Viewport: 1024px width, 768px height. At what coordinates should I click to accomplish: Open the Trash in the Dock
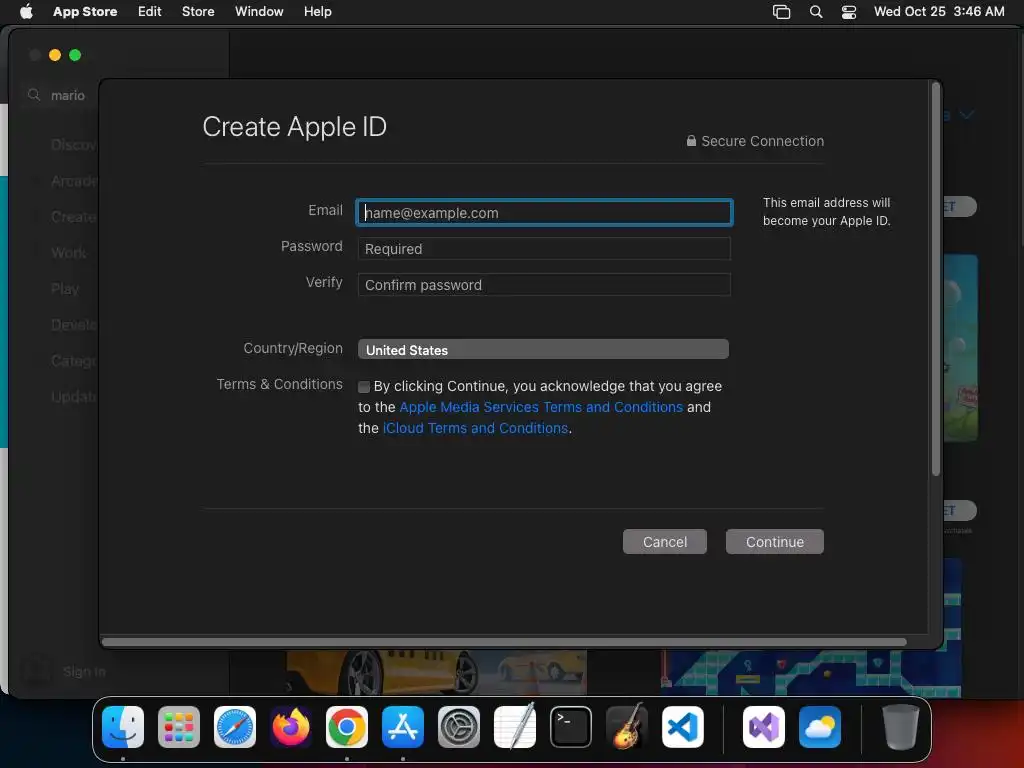coord(901,727)
